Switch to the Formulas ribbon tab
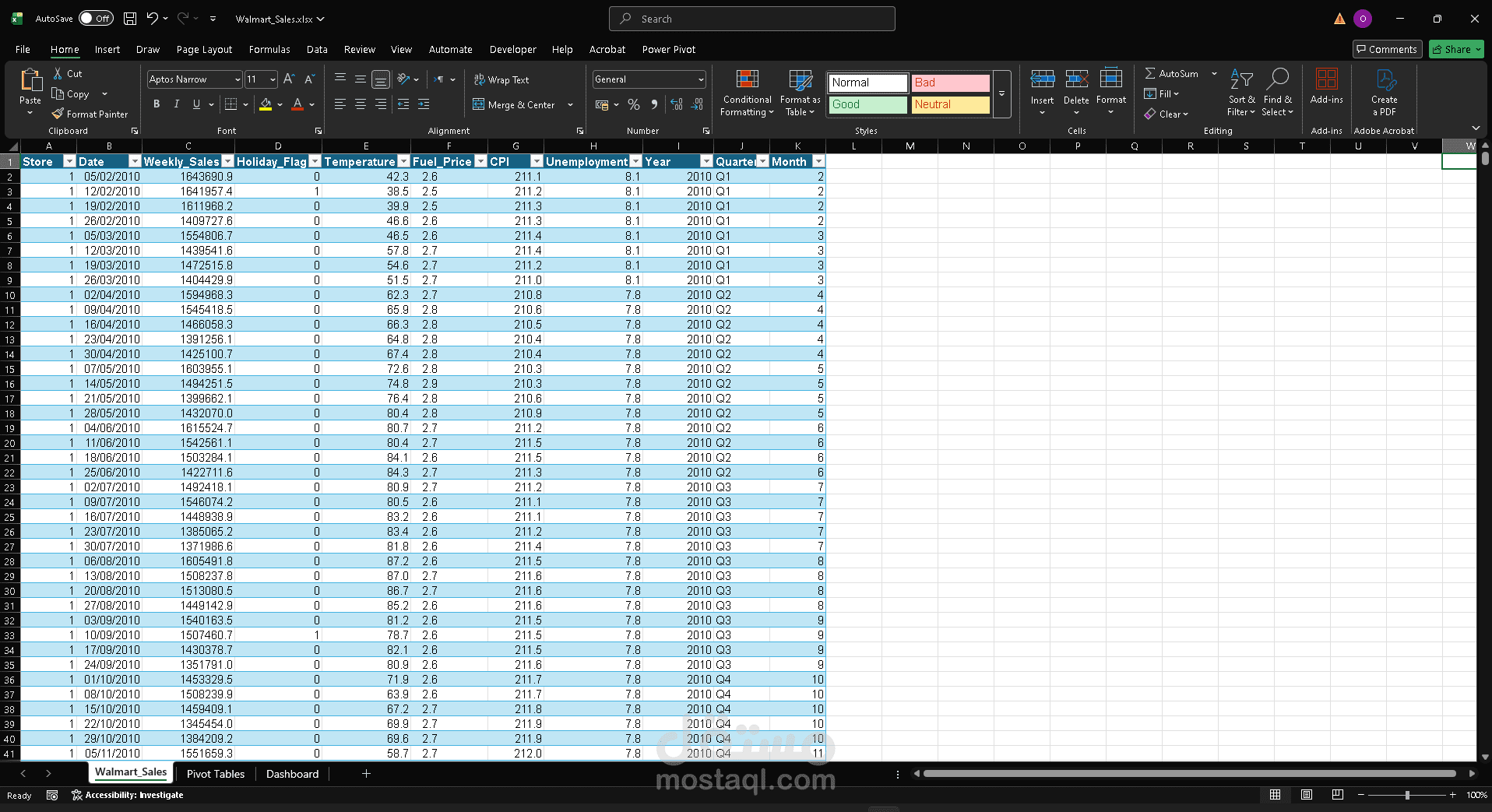This screenshot has width=1492, height=812. 269,49
